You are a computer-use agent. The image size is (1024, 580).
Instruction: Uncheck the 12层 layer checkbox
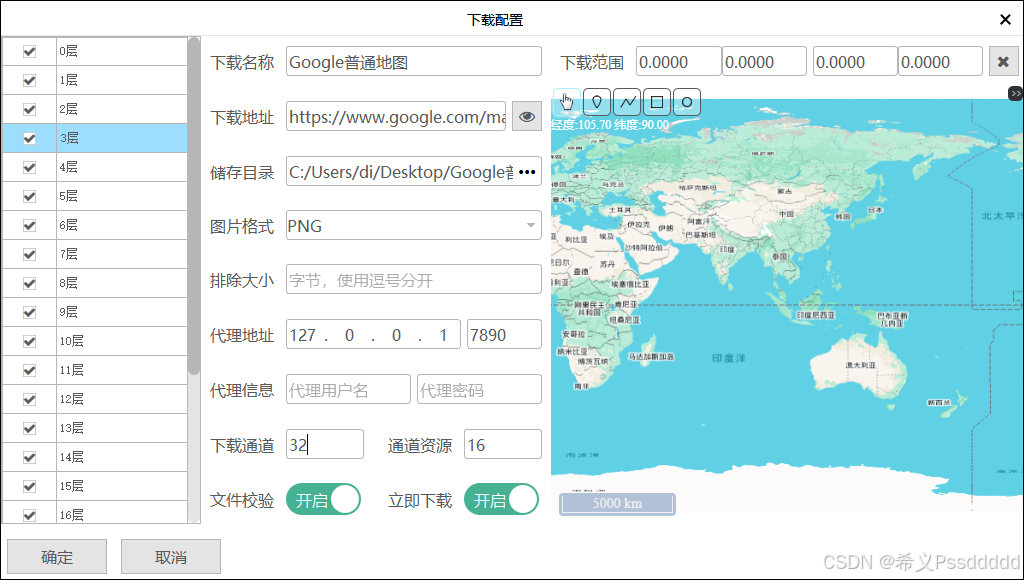click(29, 399)
